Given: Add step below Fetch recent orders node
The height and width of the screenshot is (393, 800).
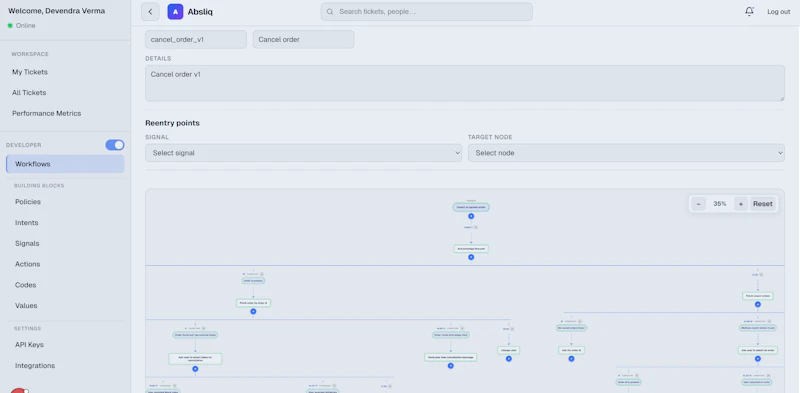Looking at the screenshot, I should 758,304.
